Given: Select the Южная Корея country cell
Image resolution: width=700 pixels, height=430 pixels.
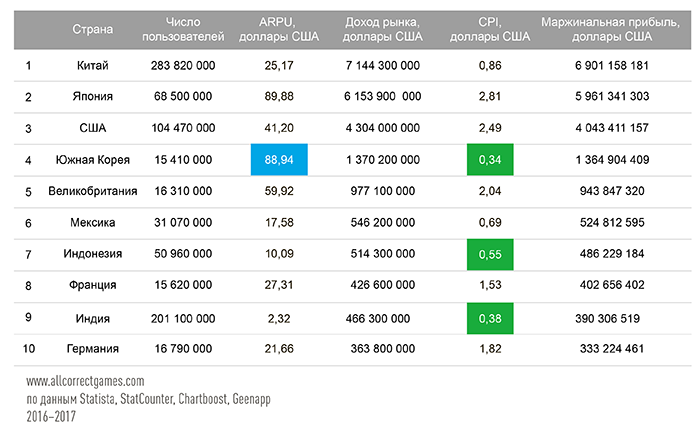Looking at the screenshot, I should pyautogui.click(x=92, y=160).
